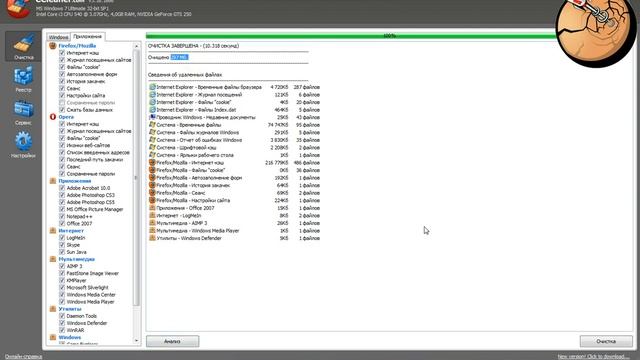This screenshot has width=640, height=360.
Task: Click the Очистка run cleaner button
Action: pos(606,341)
